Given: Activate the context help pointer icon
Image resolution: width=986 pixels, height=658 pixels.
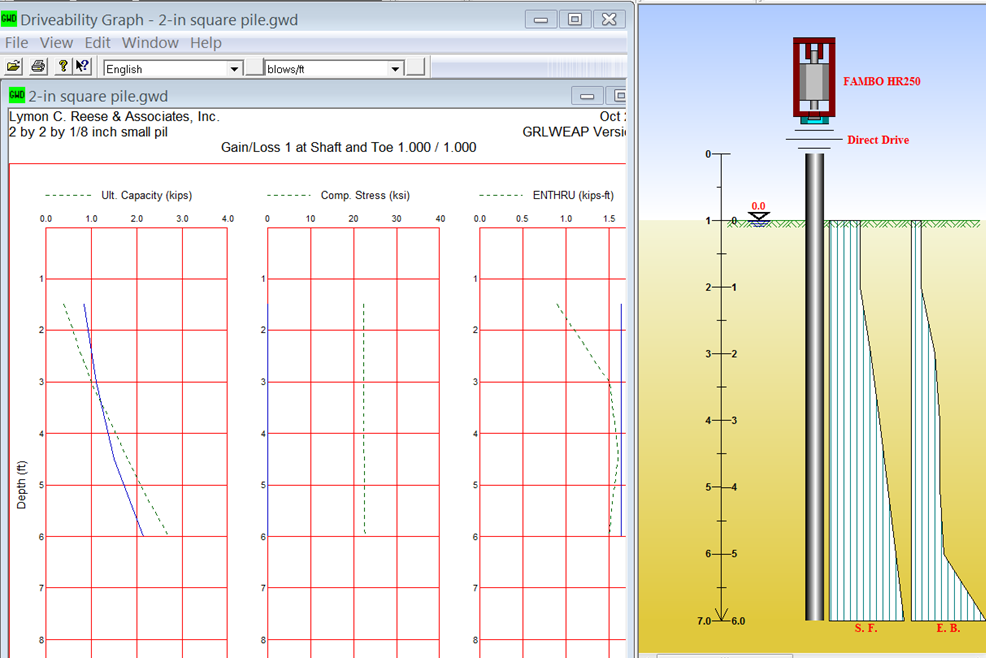Looking at the screenshot, I should click(82, 67).
